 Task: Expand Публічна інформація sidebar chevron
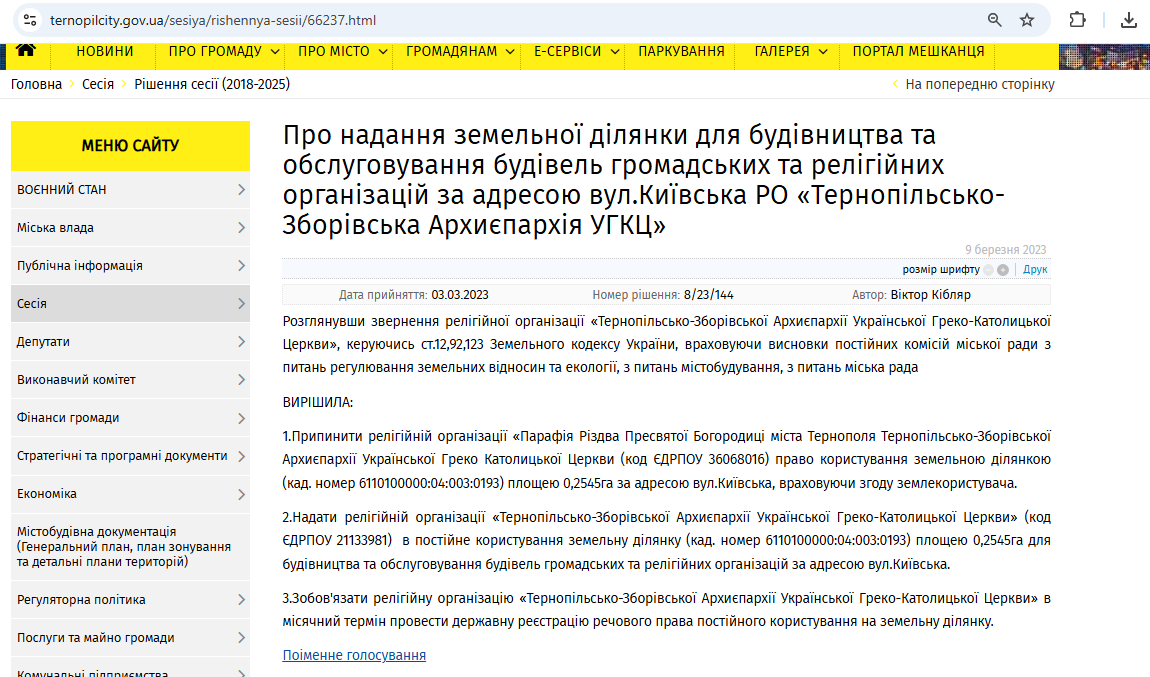click(241, 266)
